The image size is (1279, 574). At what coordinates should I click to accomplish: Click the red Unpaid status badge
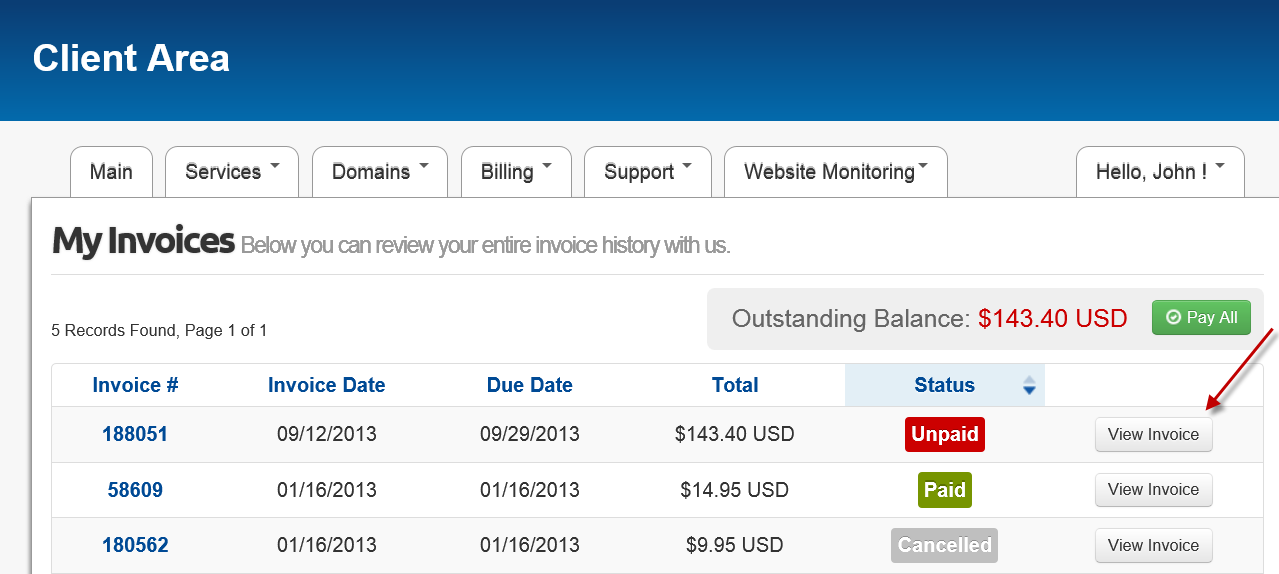(945, 435)
